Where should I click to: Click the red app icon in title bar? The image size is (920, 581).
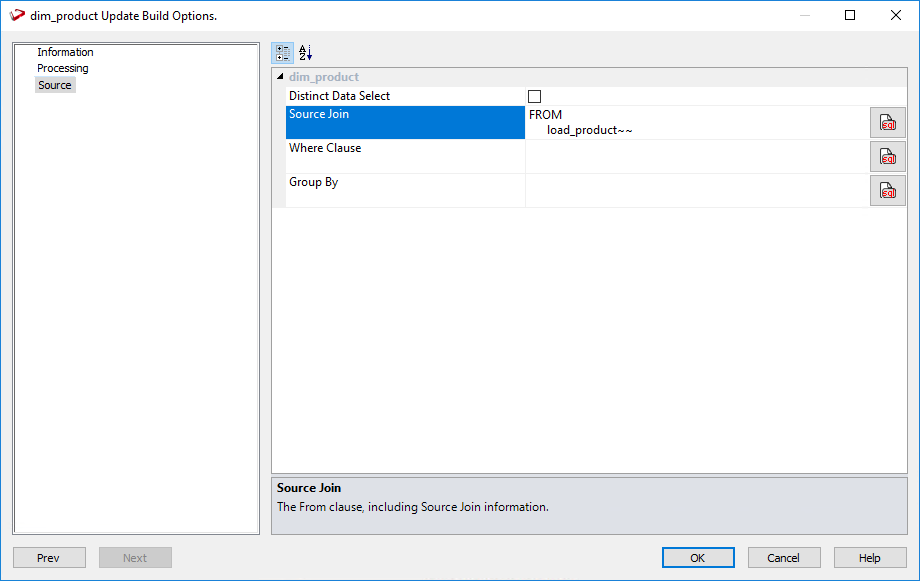[17, 16]
